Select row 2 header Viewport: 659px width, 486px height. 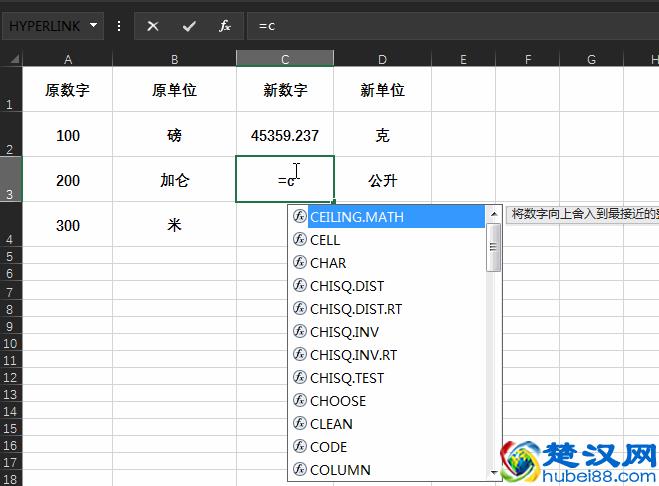(11, 134)
